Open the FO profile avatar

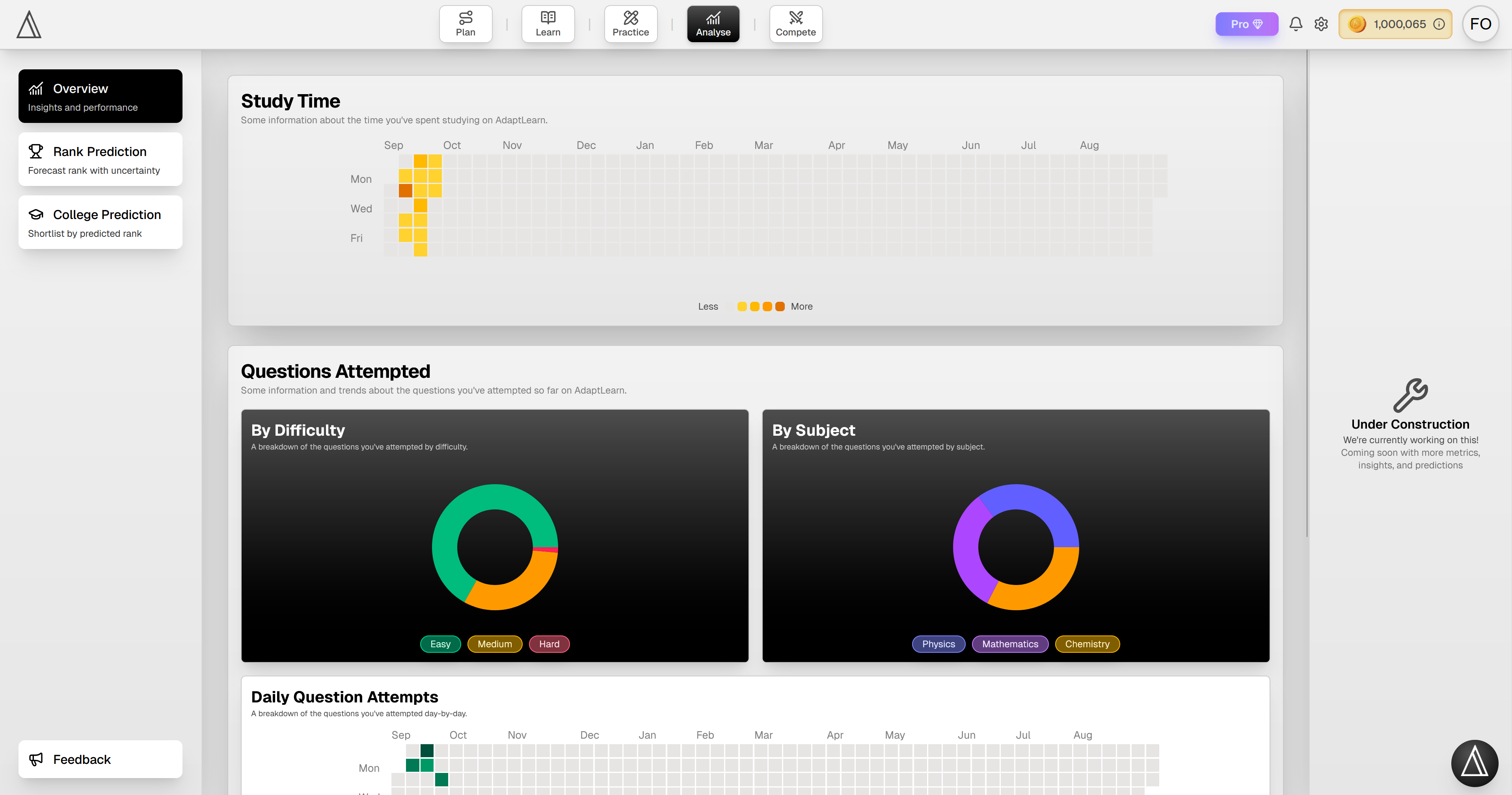point(1481,24)
